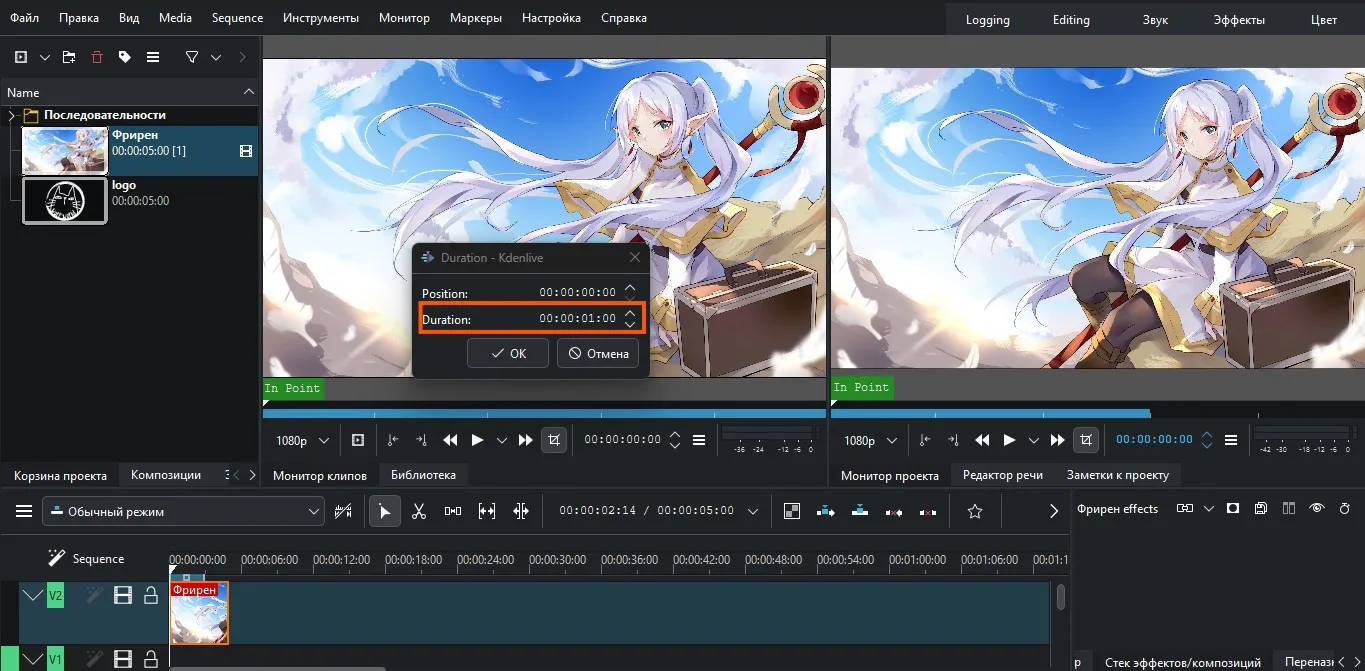The image size is (1365, 671).
Task: Toggle the eye icon in effects panel
Action: tap(1317, 509)
